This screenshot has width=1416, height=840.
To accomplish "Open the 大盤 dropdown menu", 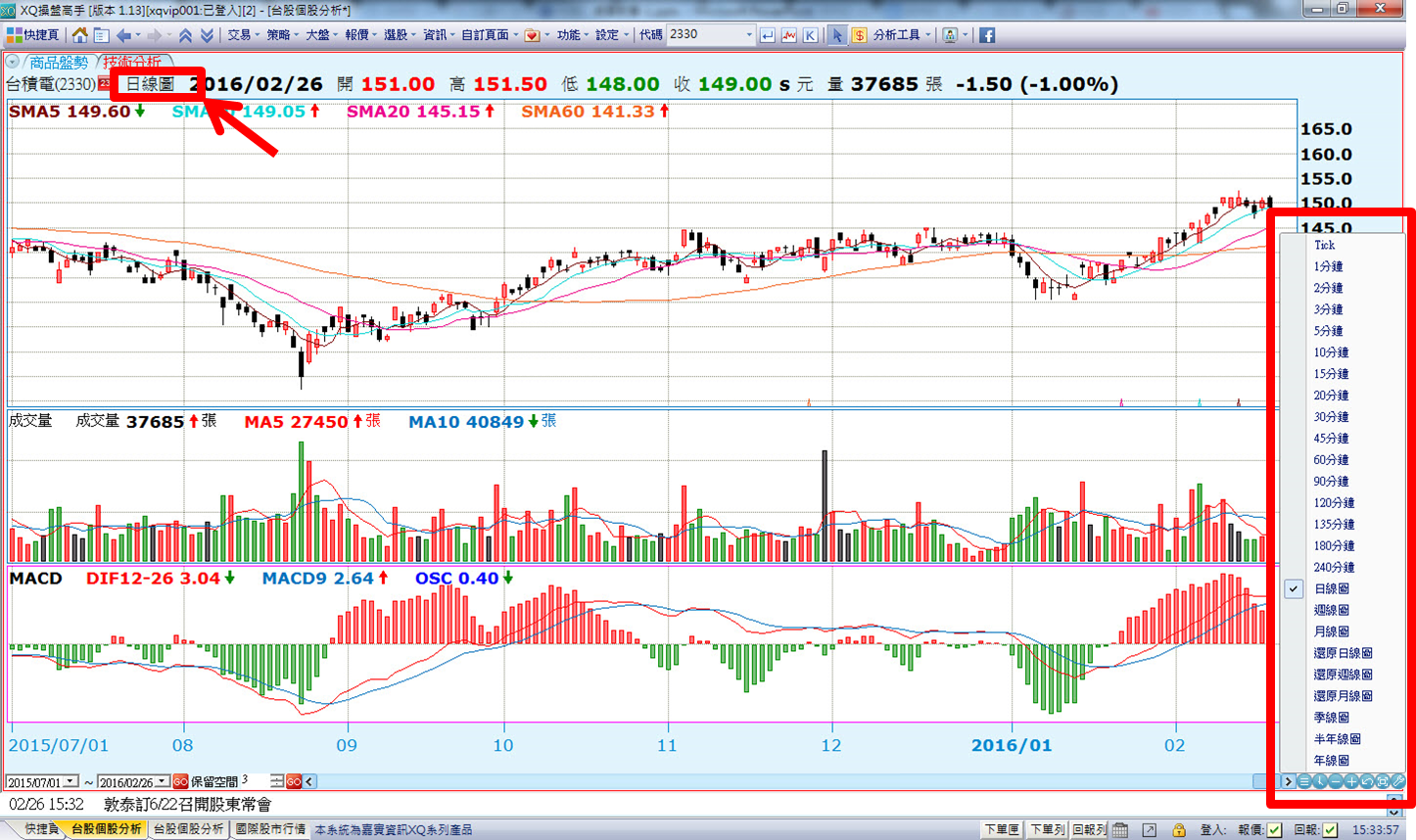I will click(321, 35).
